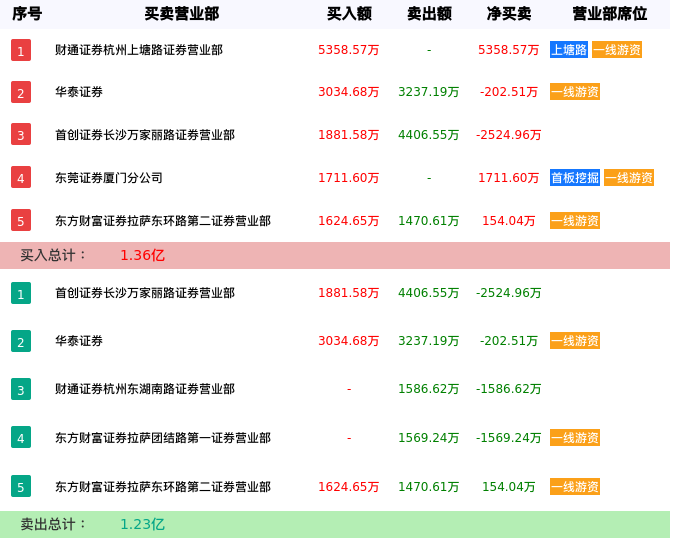
Task: Click buy-list 首创证券 4406.55万 value
Action: point(429,135)
